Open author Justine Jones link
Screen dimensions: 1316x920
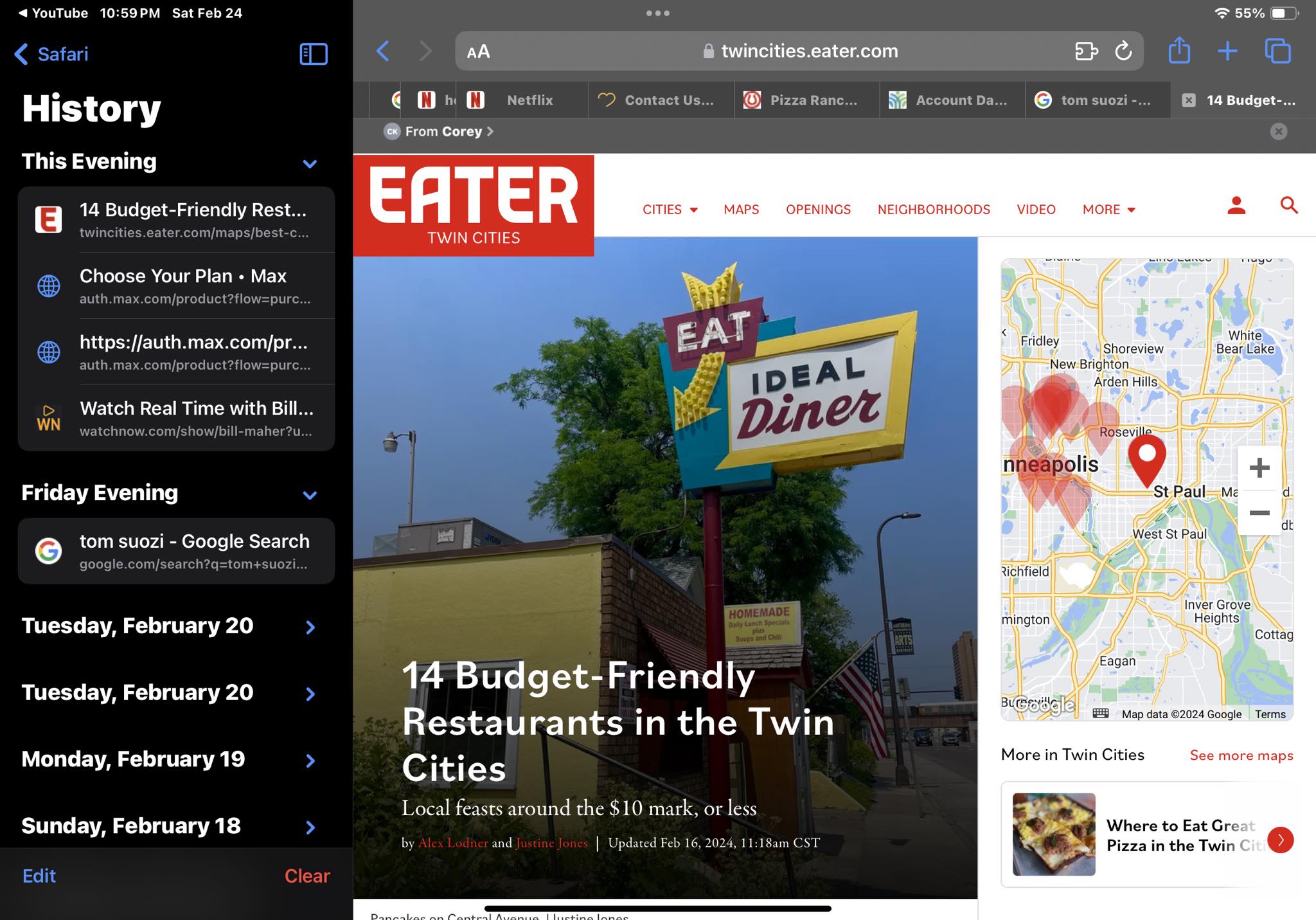[x=552, y=843]
